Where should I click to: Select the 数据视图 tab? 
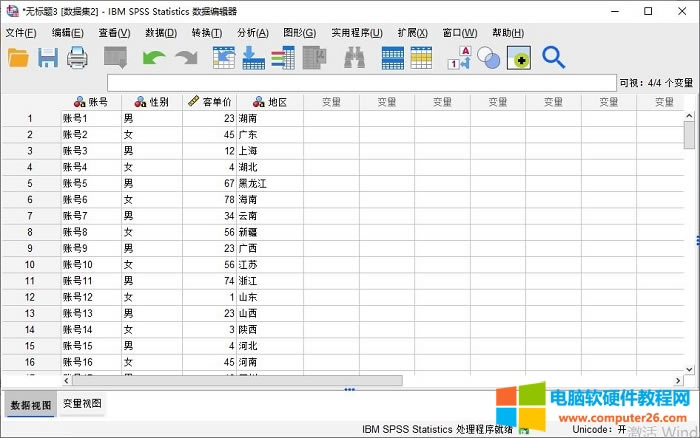click(x=30, y=404)
